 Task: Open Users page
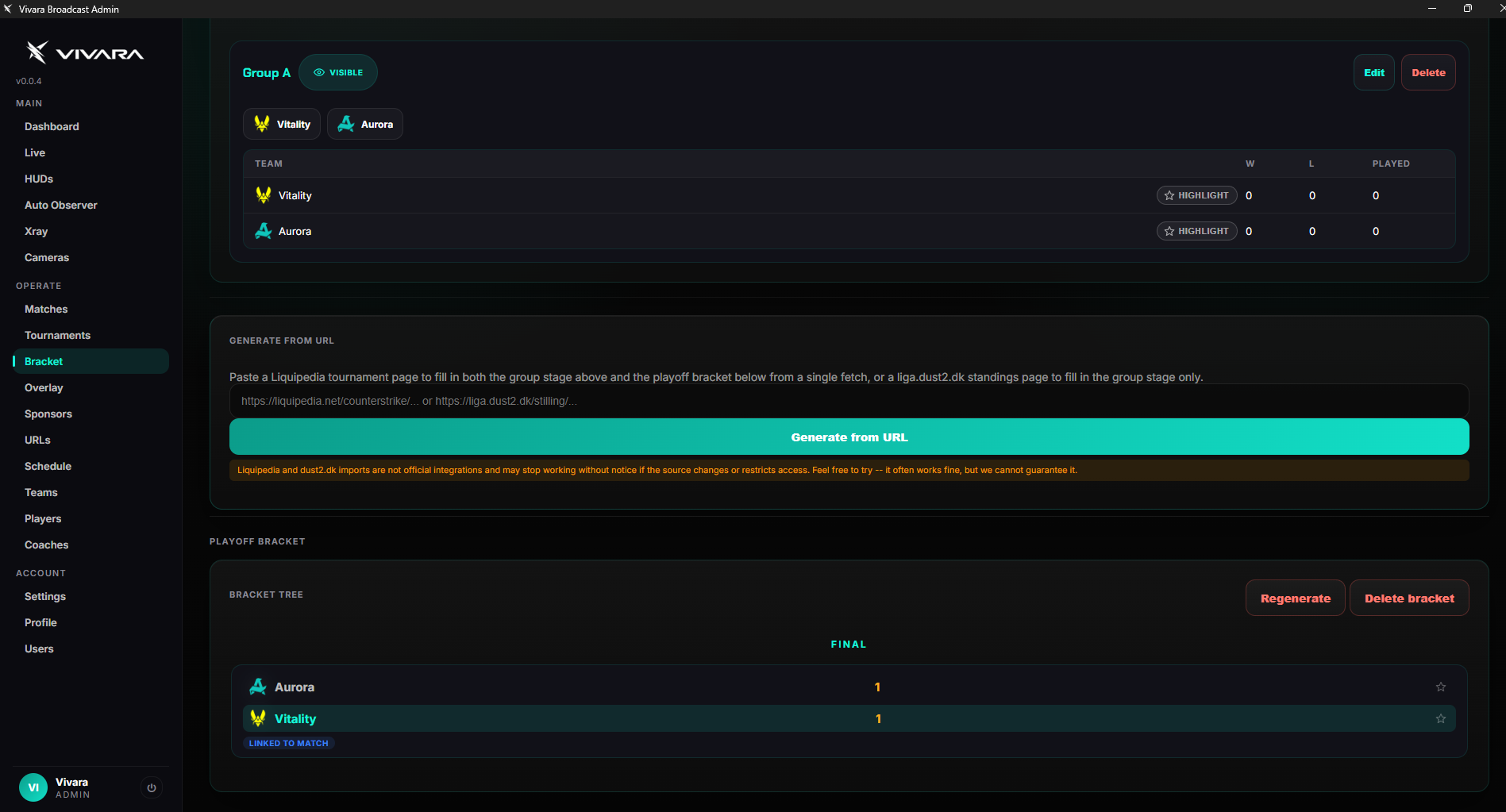click(x=91, y=648)
